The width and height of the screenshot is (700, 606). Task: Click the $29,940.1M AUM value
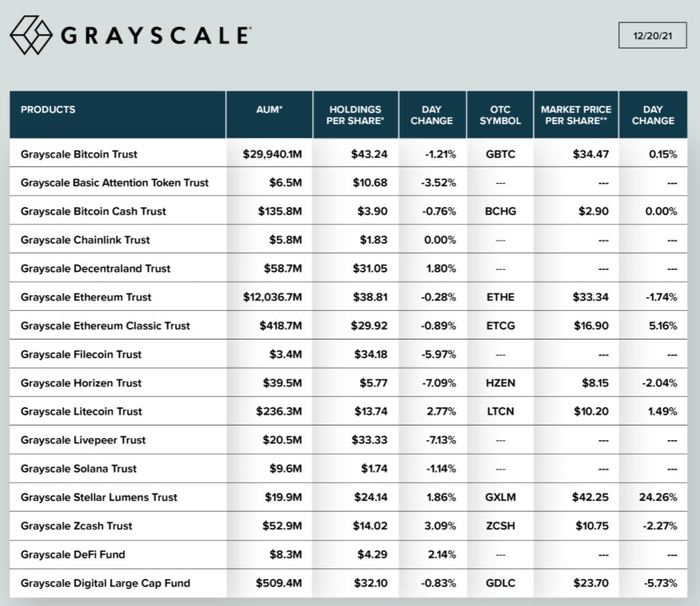tap(273, 155)
